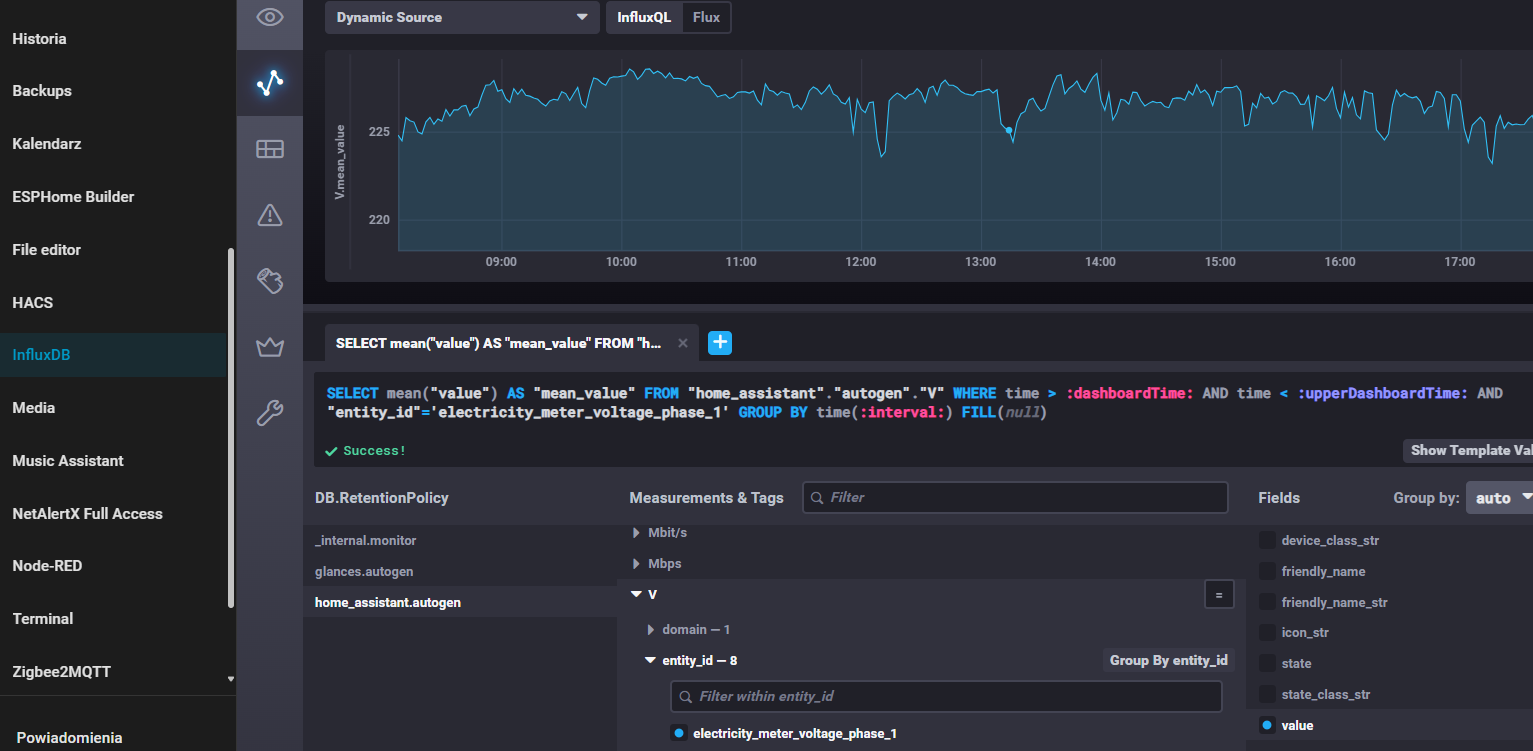This screenshot has width=1533, height=751.
Task: Toggle the friendly_name field checkbox
Action: point(1267,572)
